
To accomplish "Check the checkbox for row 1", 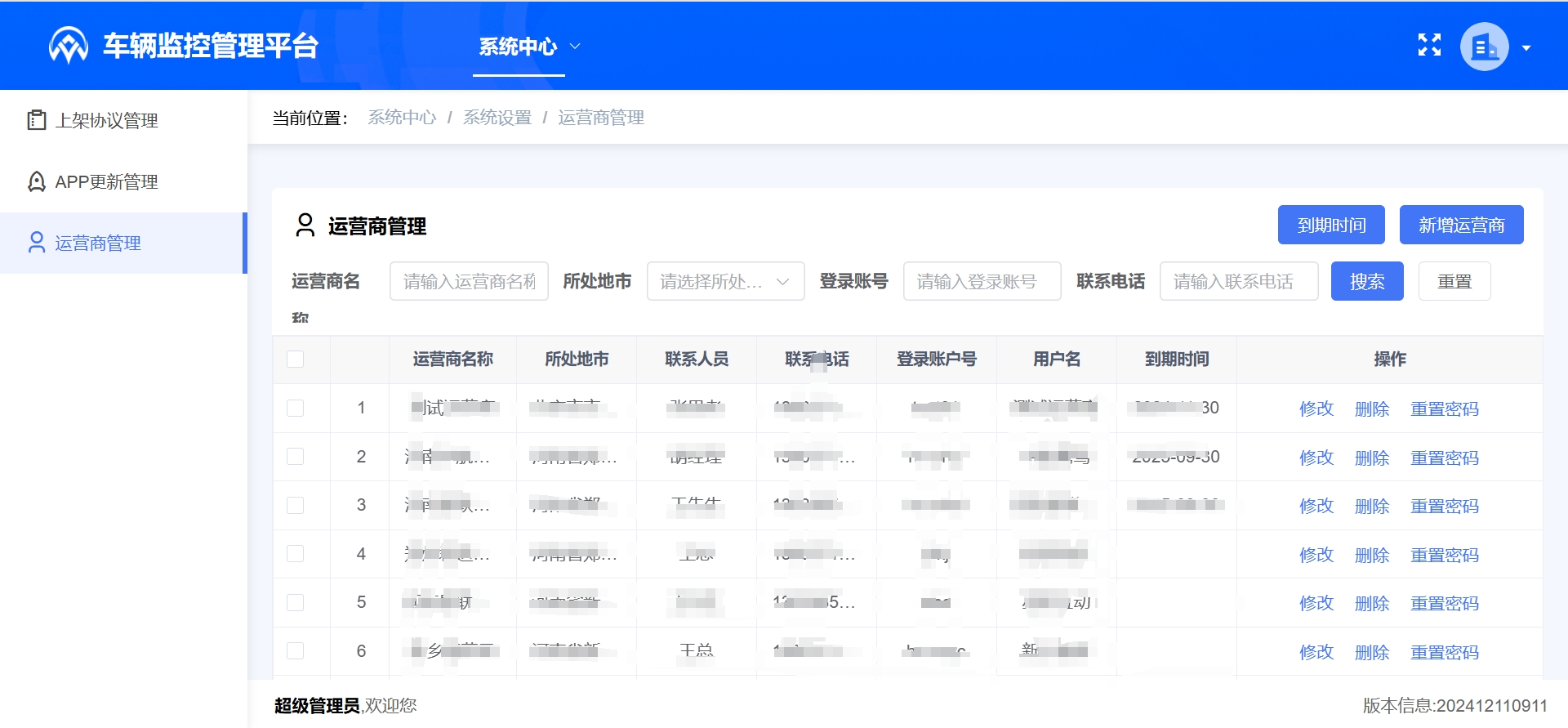I will point(296,408).
